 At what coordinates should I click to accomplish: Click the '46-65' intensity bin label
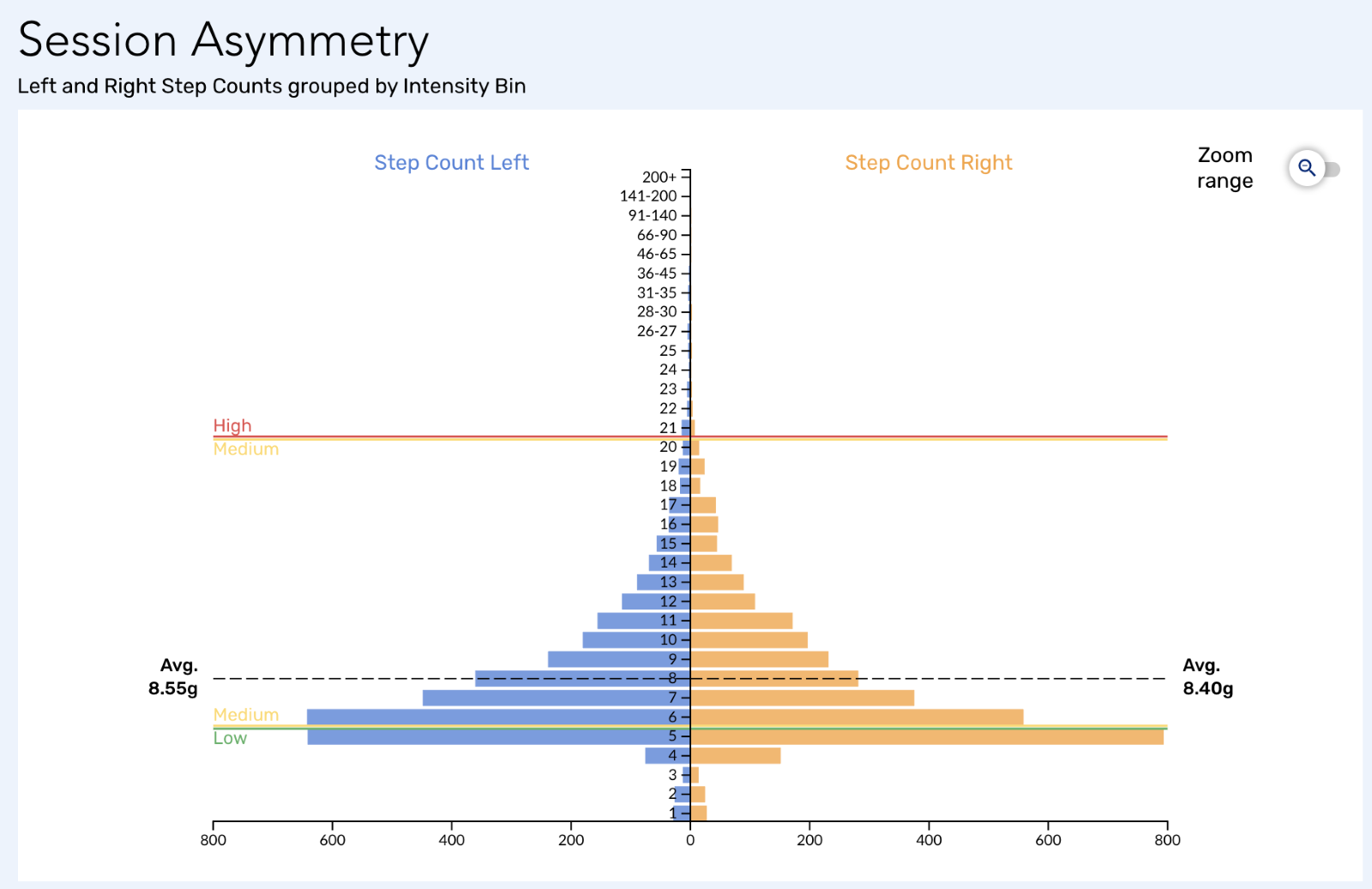point(657,254)
